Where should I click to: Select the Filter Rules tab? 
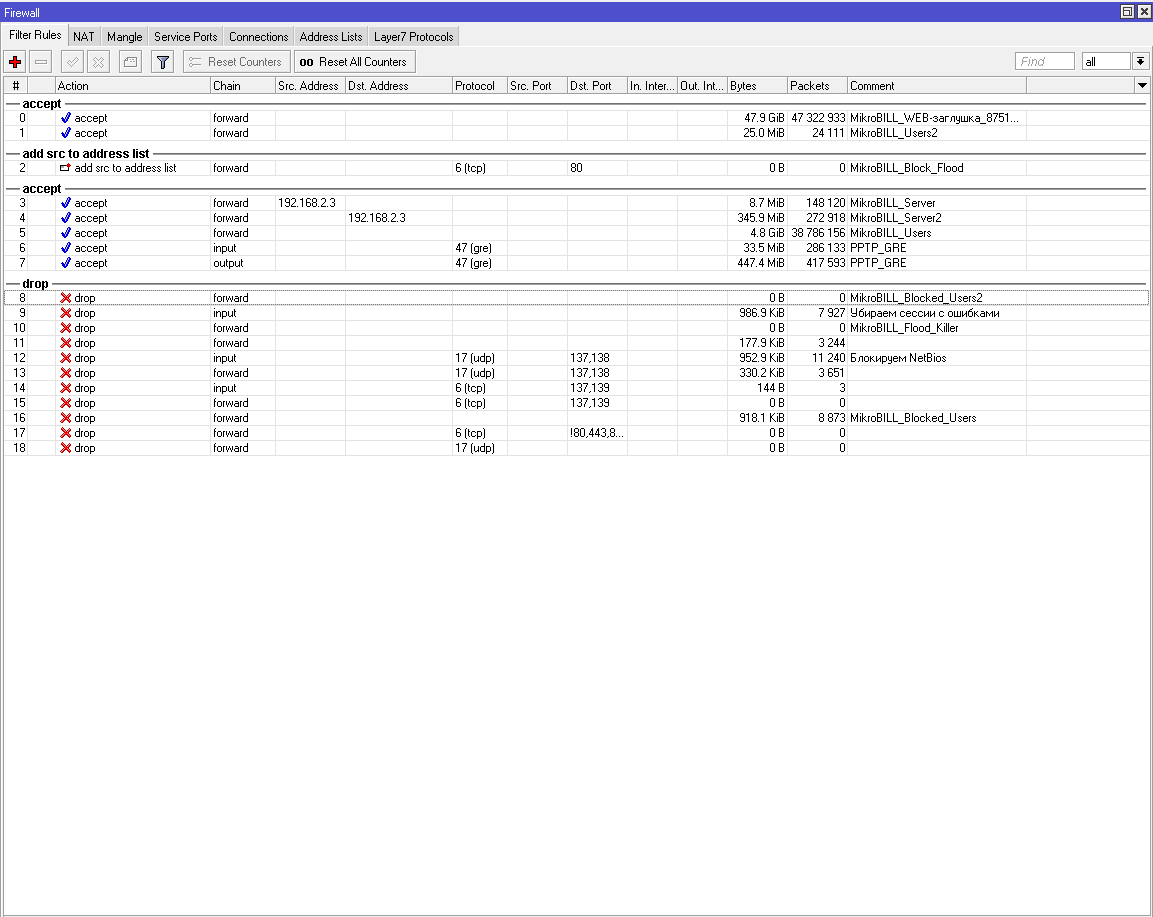pos(35,35)
